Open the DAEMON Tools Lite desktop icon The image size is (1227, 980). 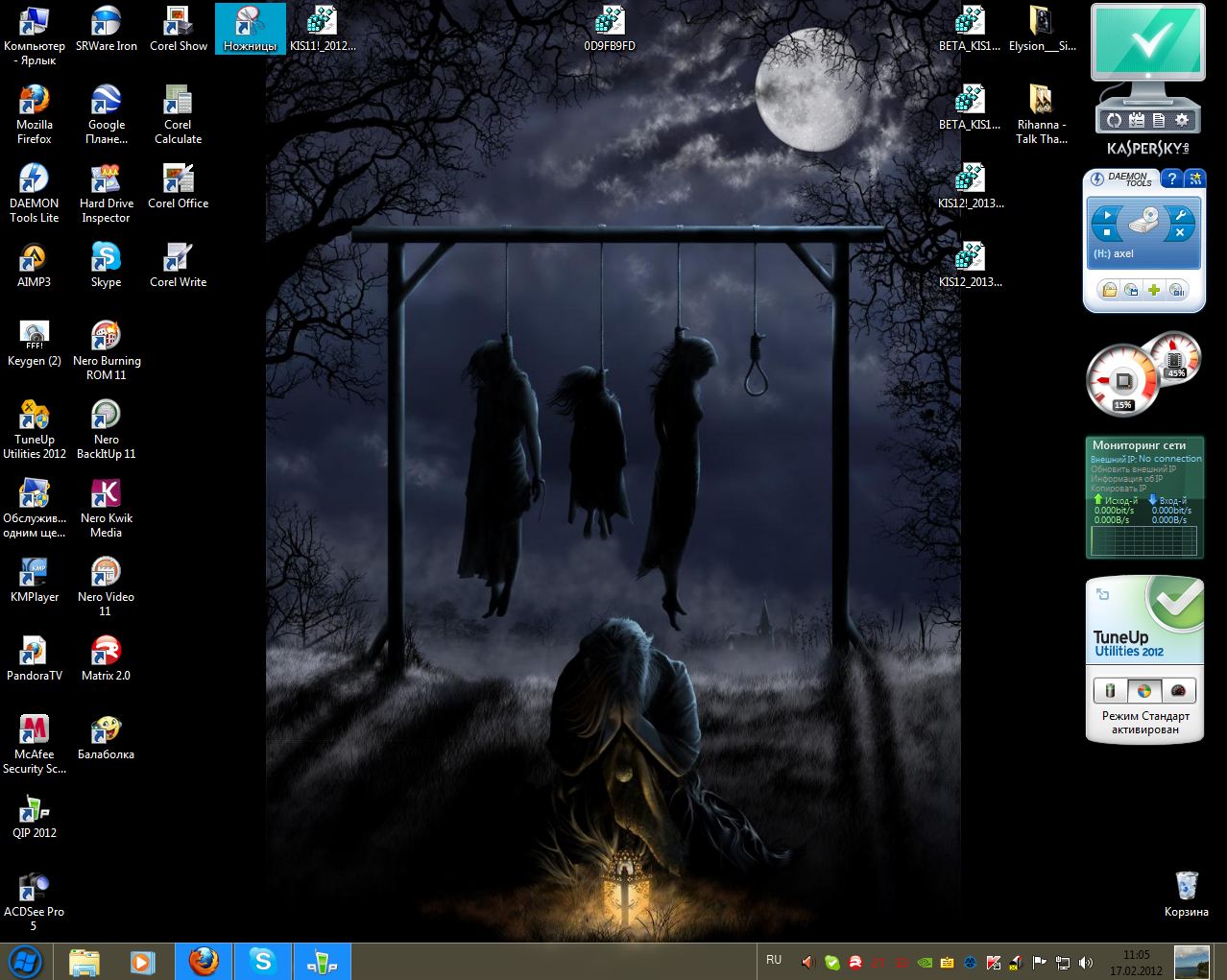click(x=35, y=193)
